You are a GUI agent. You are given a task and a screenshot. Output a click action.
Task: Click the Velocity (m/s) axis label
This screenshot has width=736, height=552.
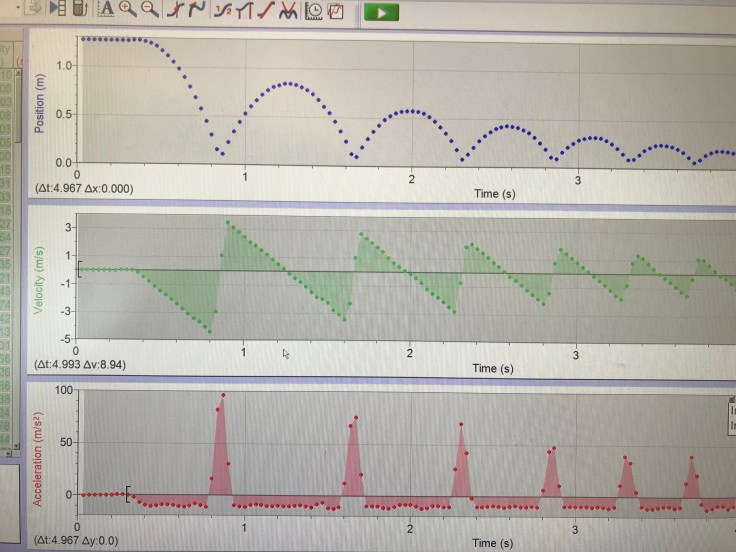point(39,280)
